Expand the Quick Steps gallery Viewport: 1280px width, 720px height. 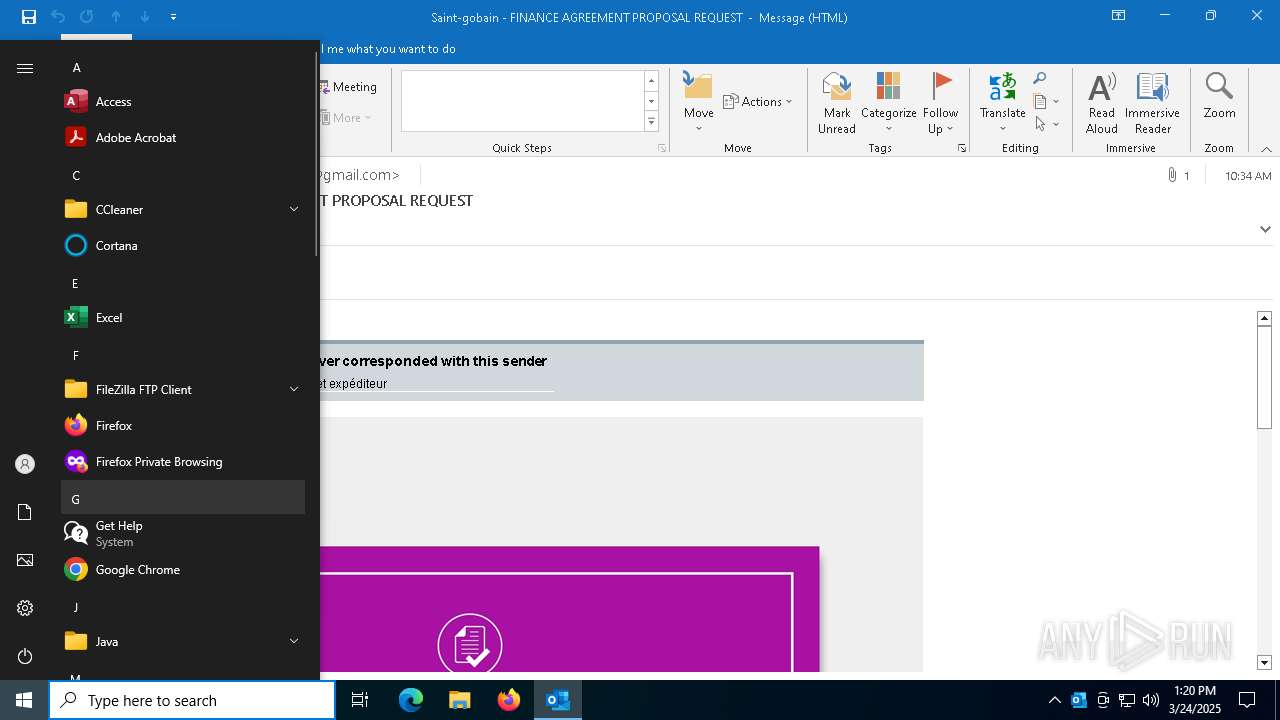coord(651,122)
